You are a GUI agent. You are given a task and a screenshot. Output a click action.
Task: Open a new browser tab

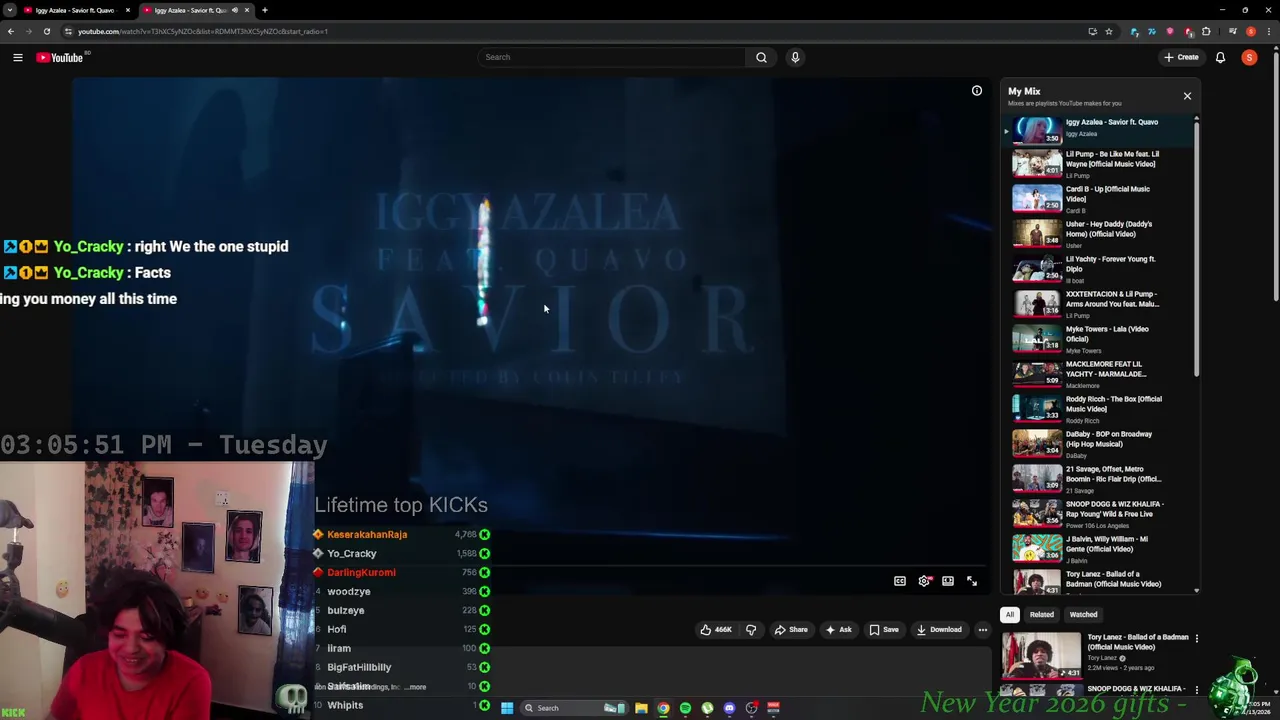[x=264, y=10]
